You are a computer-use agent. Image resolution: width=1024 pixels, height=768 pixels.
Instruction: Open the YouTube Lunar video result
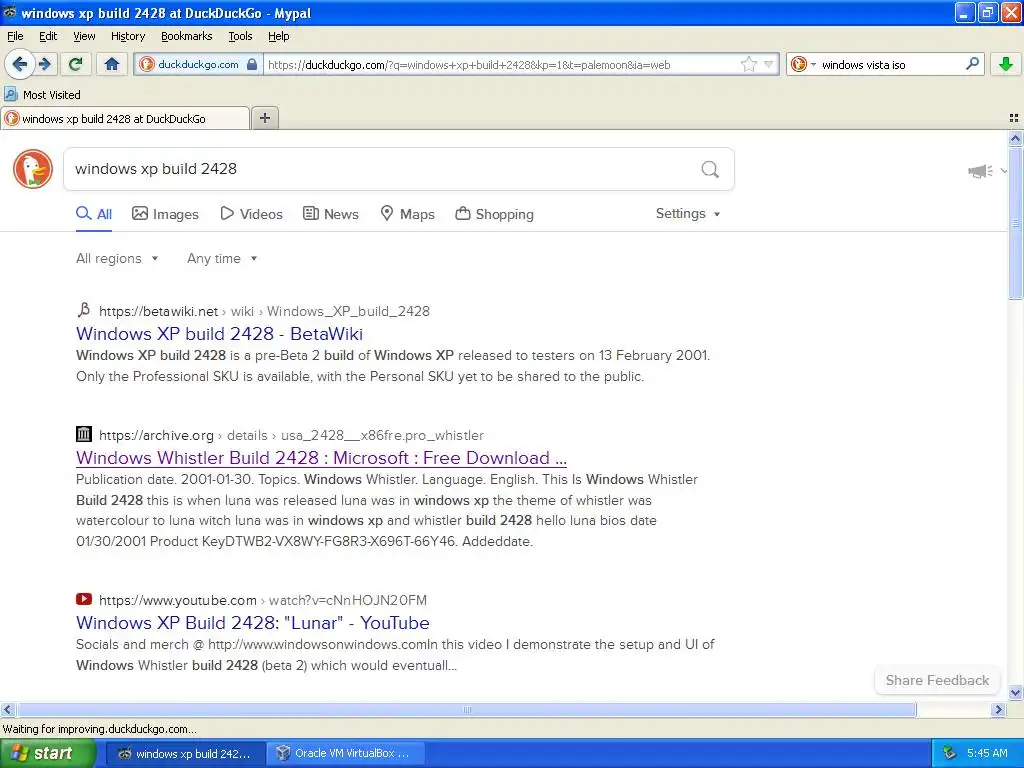(x=253, y=623)
